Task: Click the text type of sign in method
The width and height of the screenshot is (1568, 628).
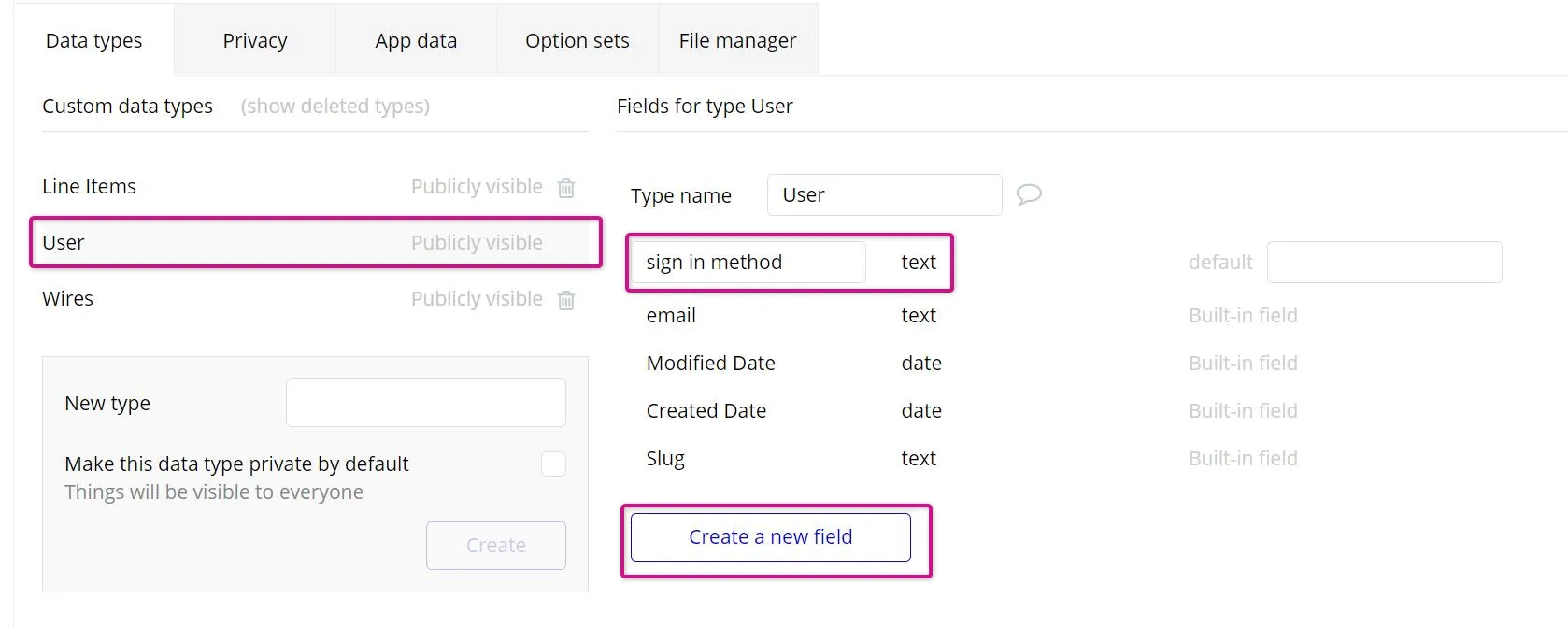Action: [x=919, y=262]
